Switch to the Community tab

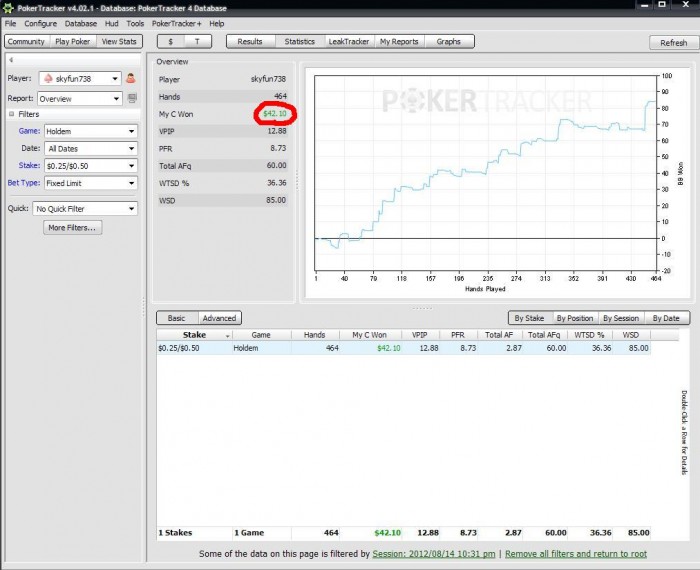[x=26, y=42]
